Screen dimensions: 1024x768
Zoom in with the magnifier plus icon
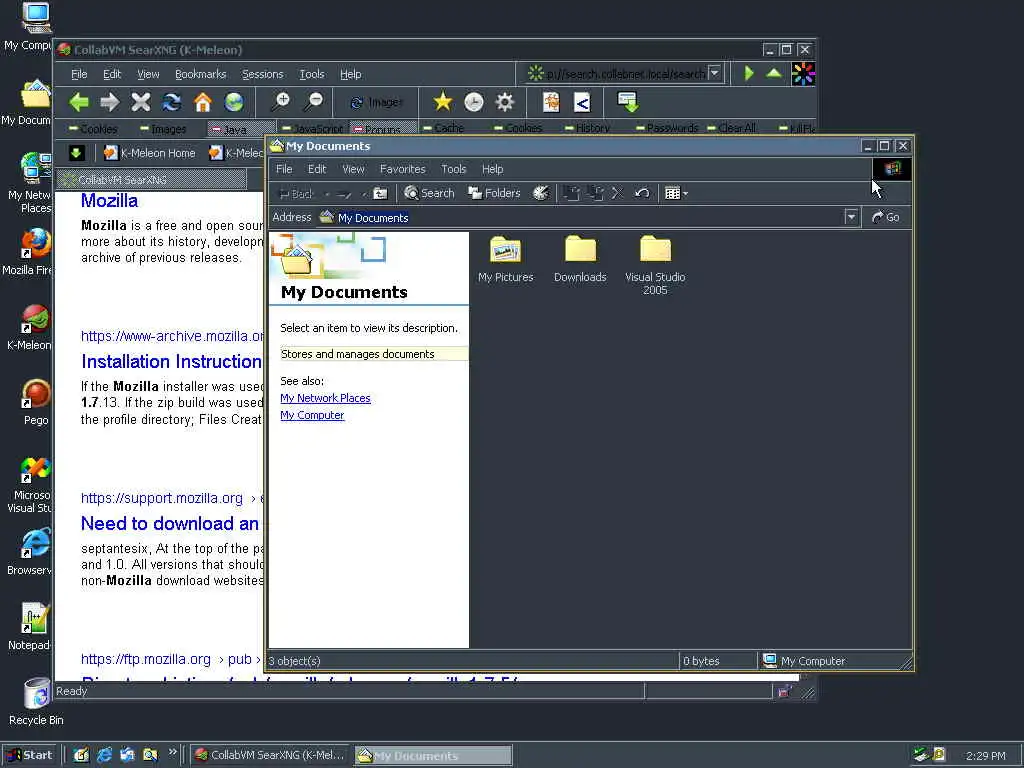tap(280, 102)
